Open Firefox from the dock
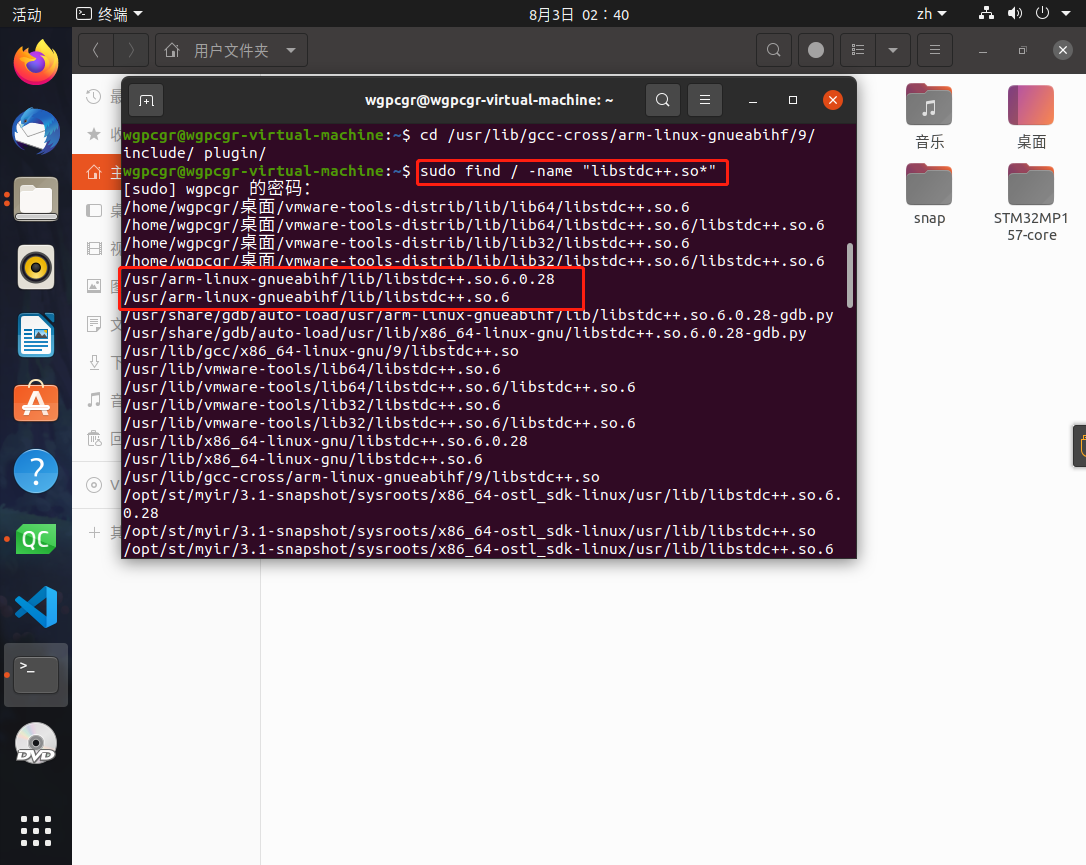The image size is (1086, 865). click(x=36, y=63)
